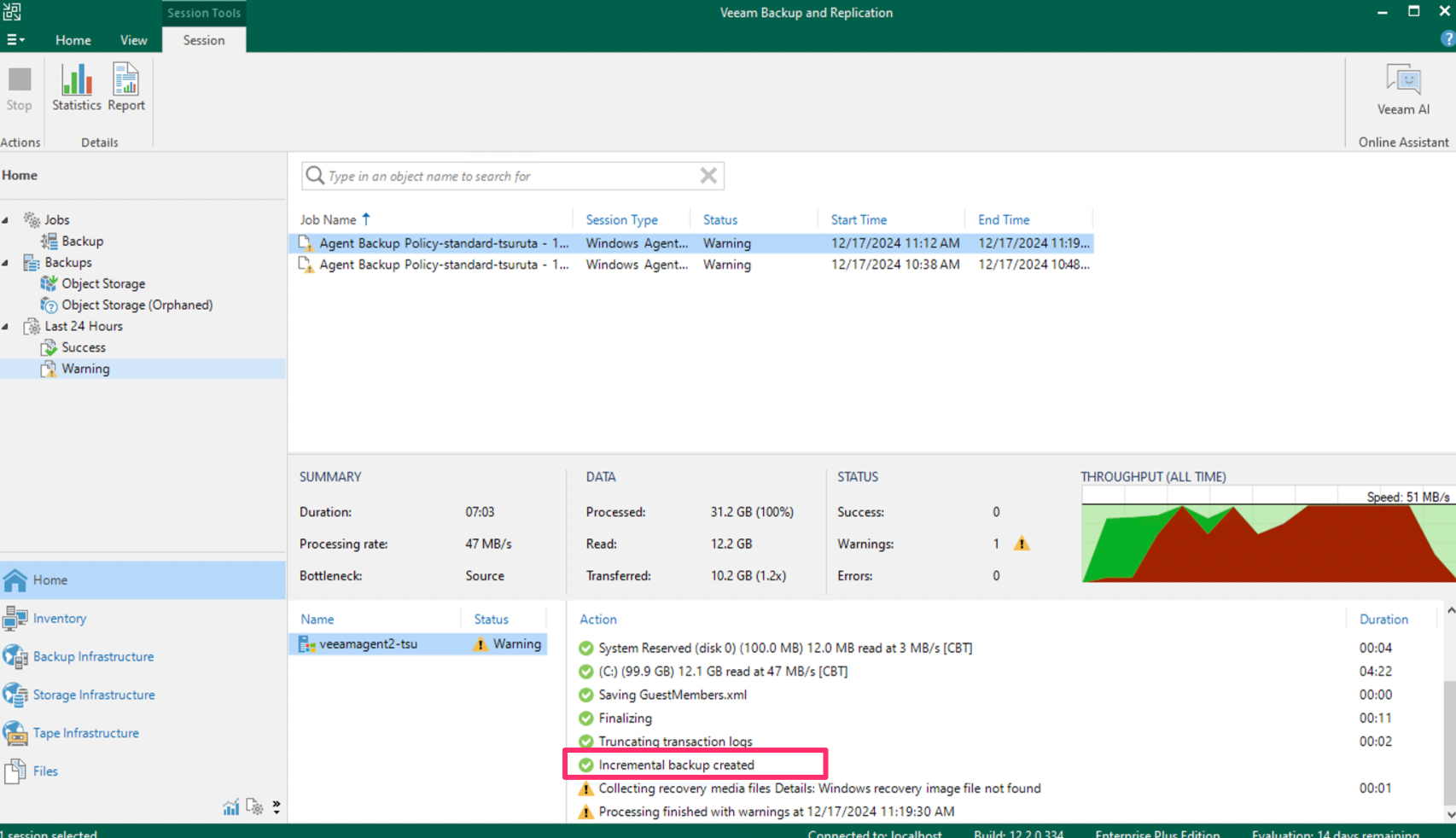Click the Stop button in the ribbon
The width and height of the screenshot is (1456, 838).
tap(19, 88)
